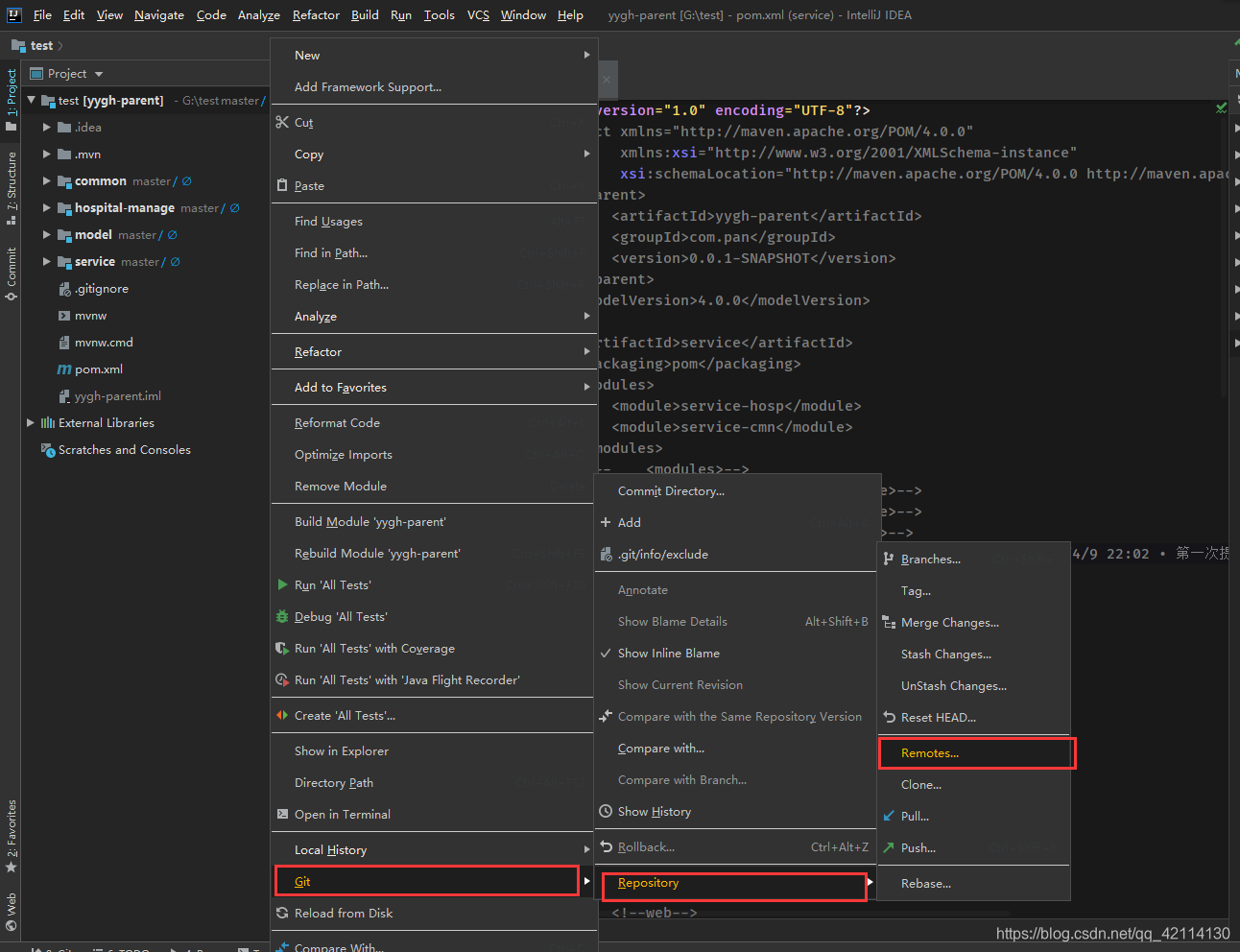Click the Maven pom.xml file icon
Screen dimensions: 1240x952
pyautogui.click(x=64, y=369)
